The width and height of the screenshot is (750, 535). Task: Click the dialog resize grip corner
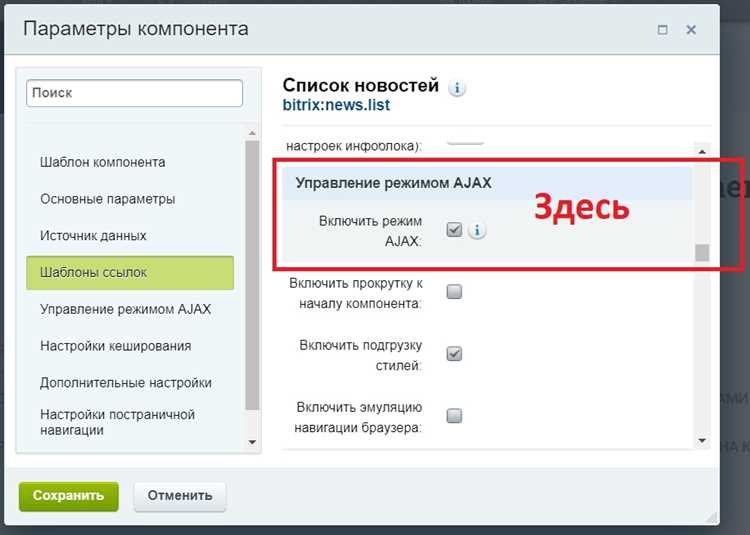point(712,517)
